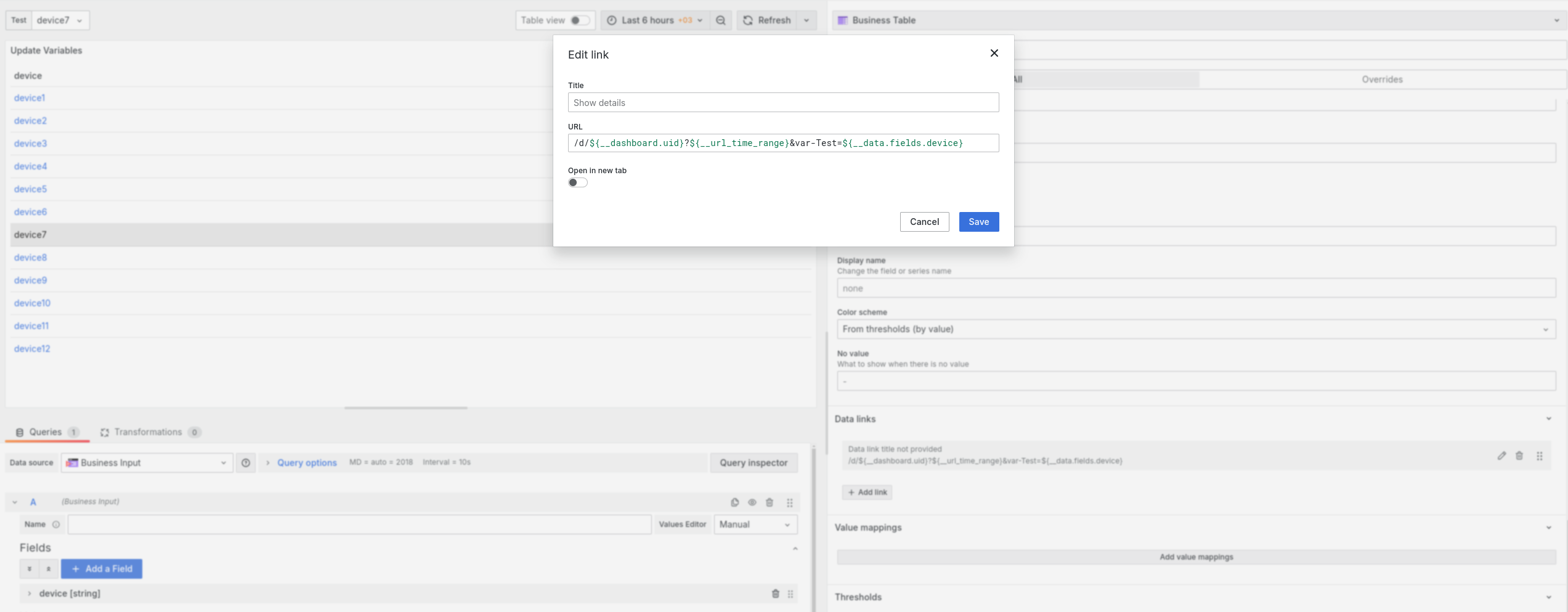
Task: Select the duplicate query icon
Action: click(x=733, y=502)
